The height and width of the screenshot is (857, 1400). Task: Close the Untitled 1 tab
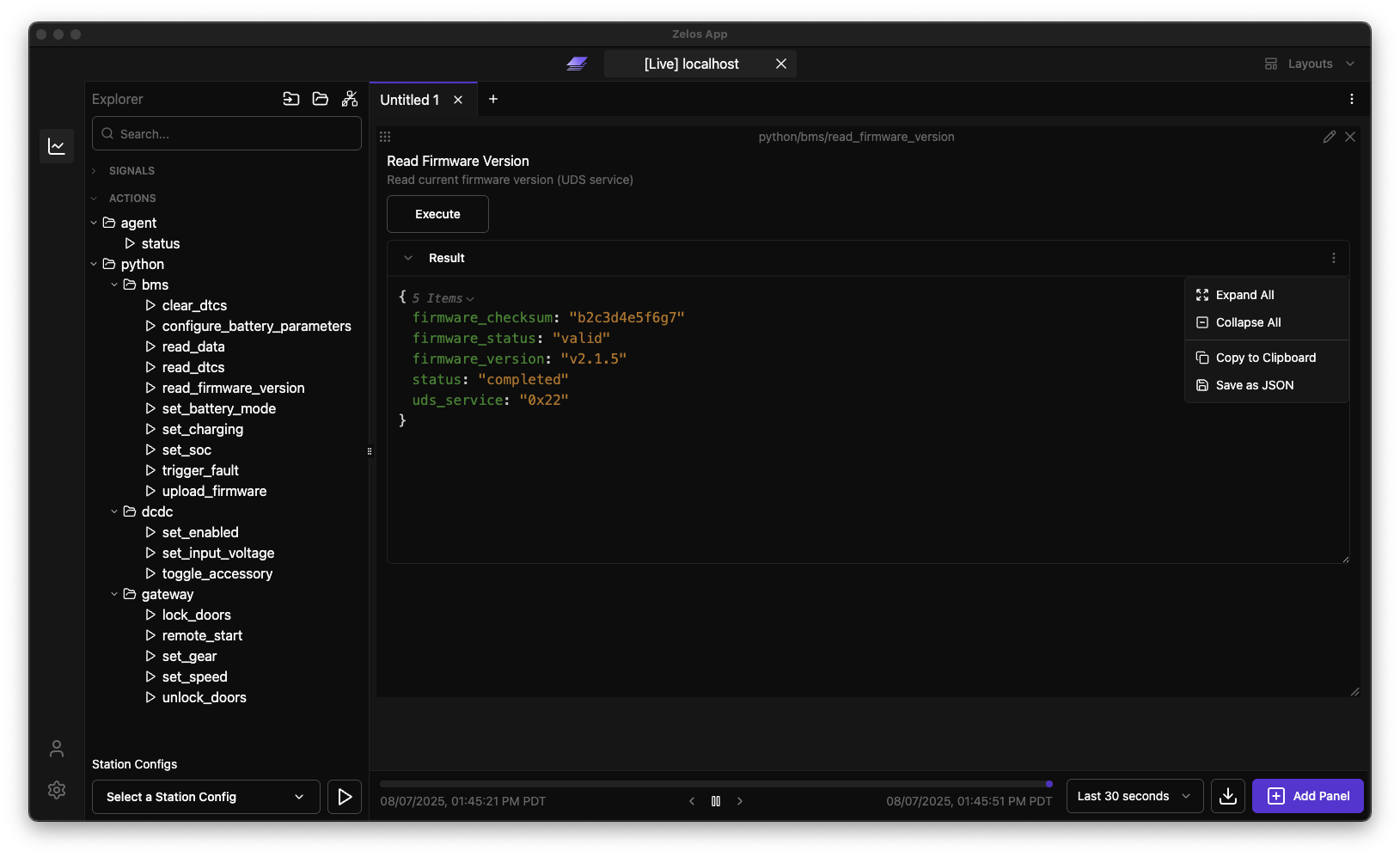[458, 100]
